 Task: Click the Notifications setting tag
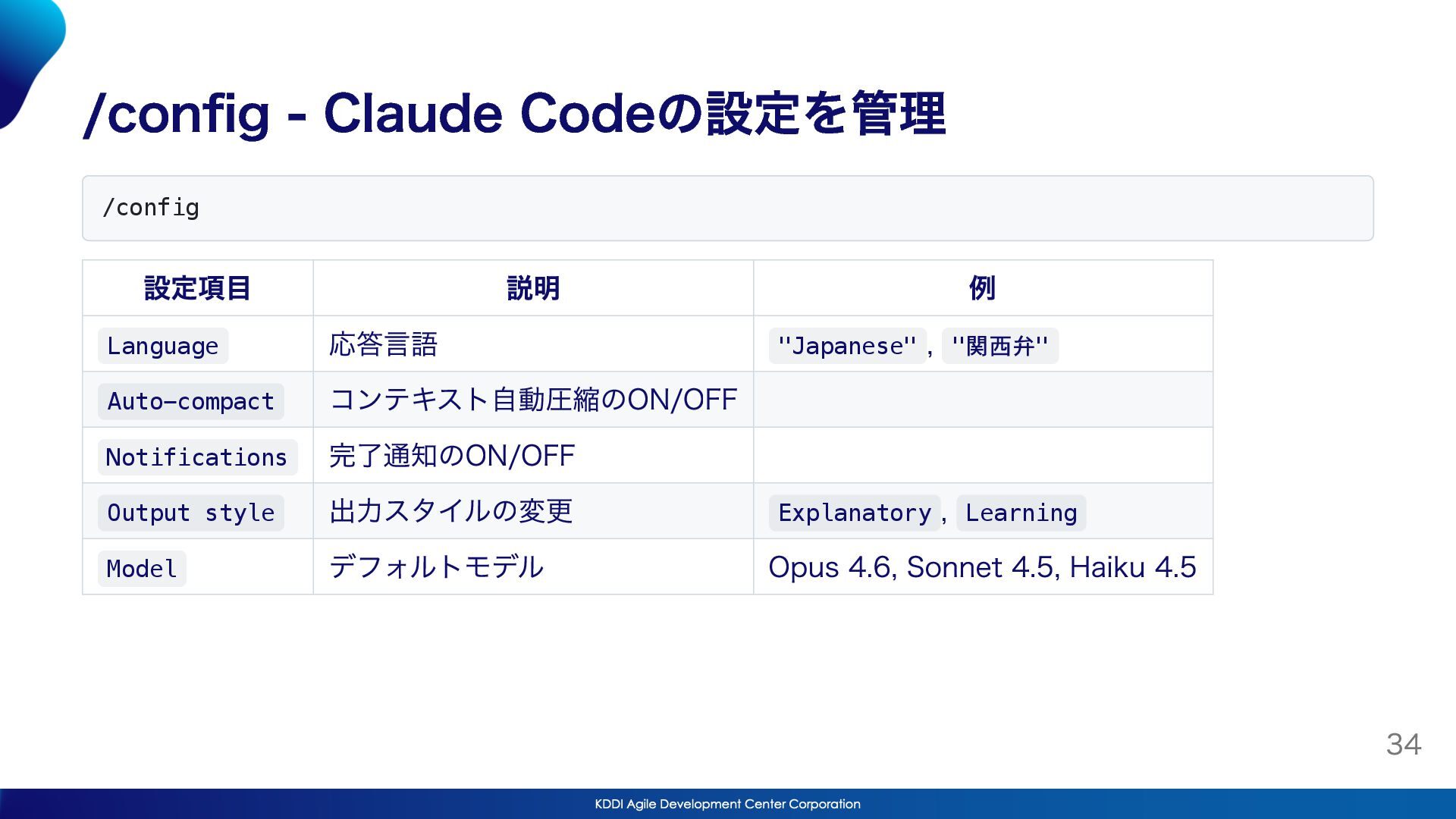pos(196,457)
